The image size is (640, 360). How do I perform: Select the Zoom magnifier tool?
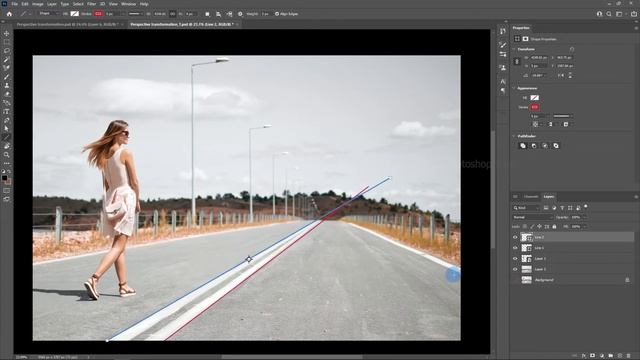tap(7, 155)
